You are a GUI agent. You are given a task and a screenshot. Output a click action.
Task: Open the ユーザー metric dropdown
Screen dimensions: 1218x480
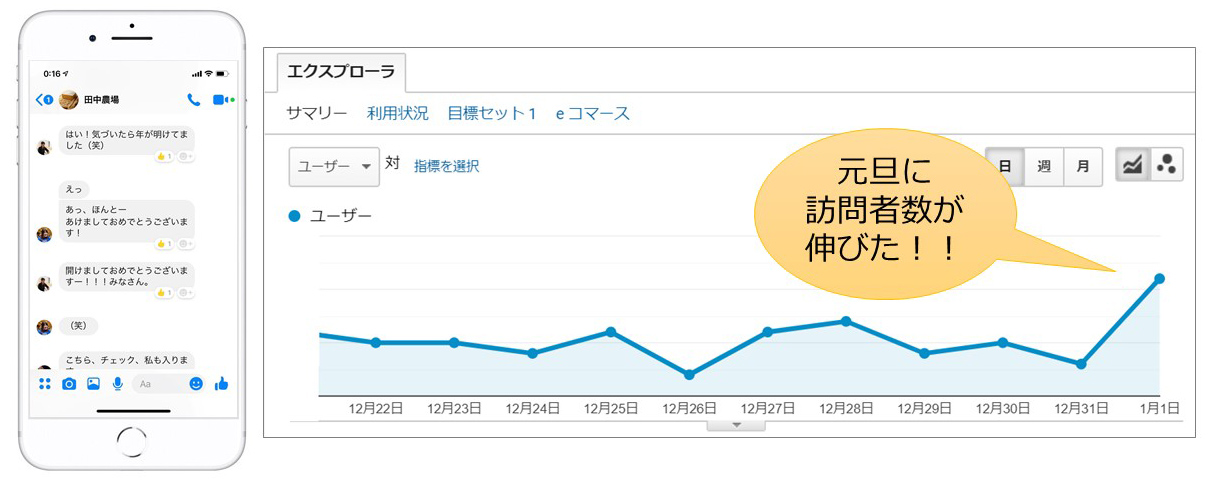tap(334, 167)
